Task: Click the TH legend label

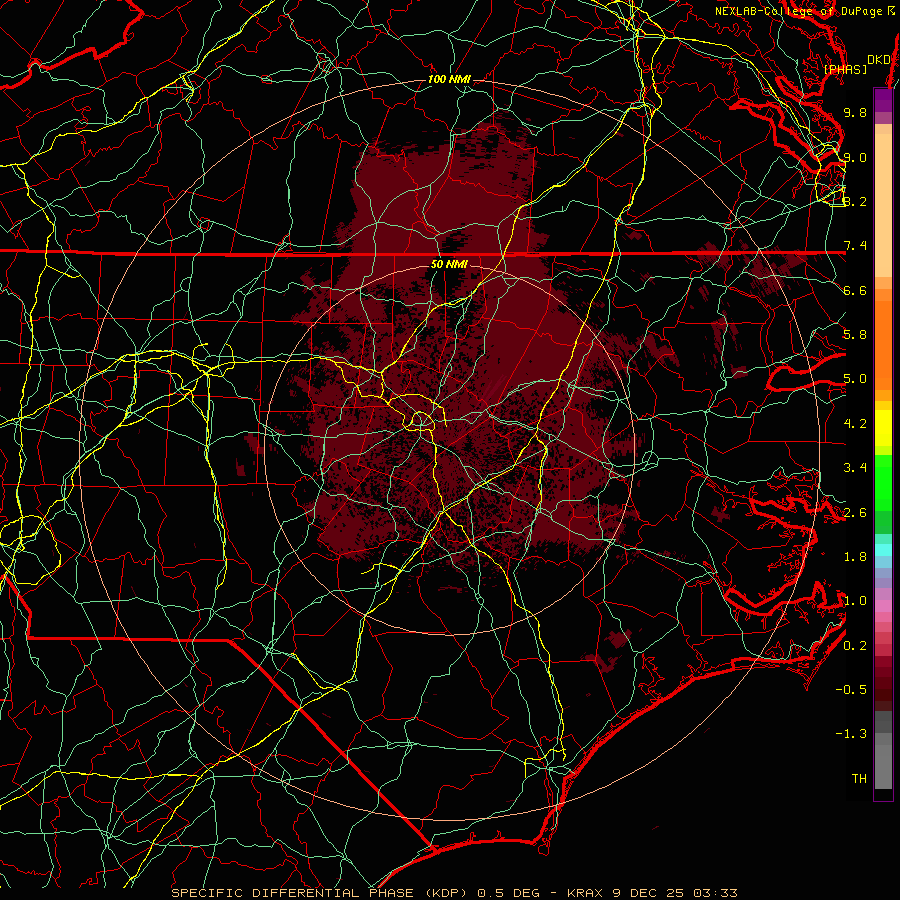Action: (x=859, y=779)
